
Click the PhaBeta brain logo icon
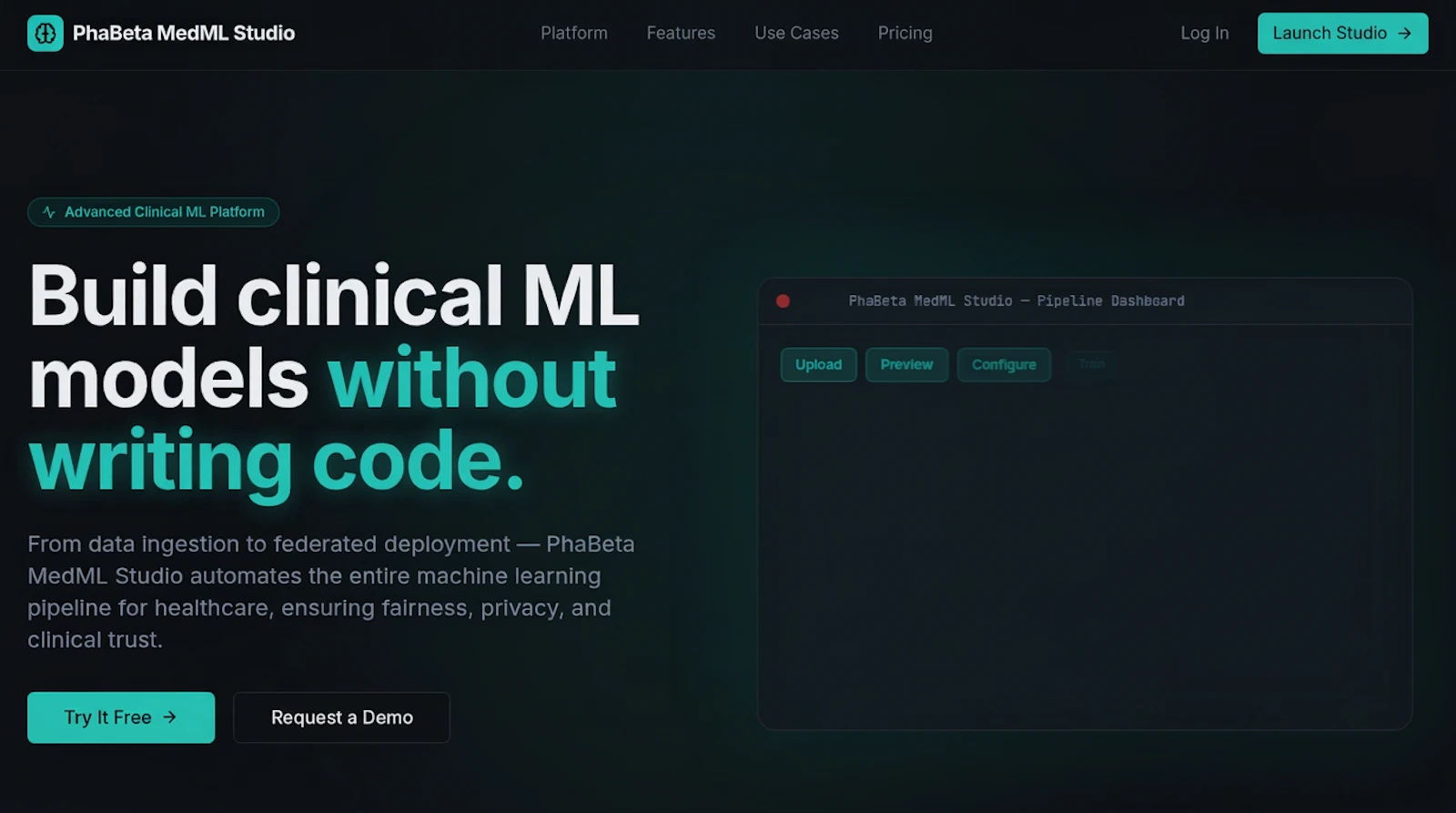45,34
